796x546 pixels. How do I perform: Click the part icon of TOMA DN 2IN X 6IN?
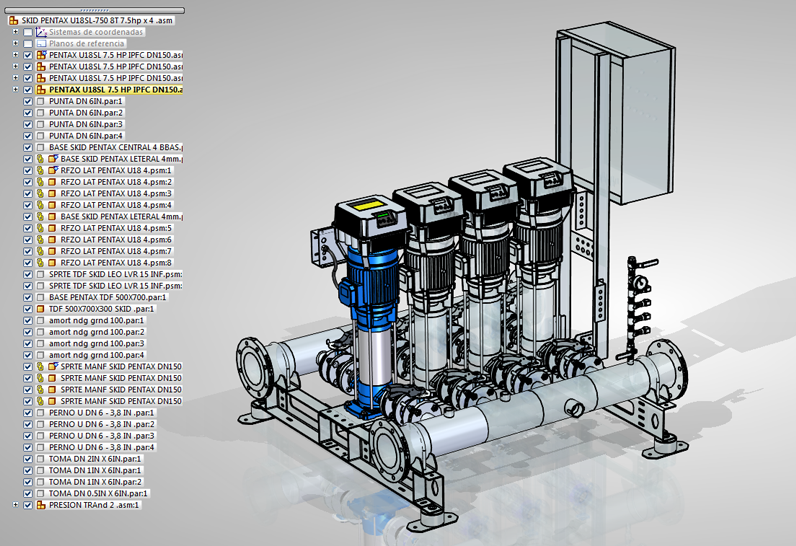41,459
